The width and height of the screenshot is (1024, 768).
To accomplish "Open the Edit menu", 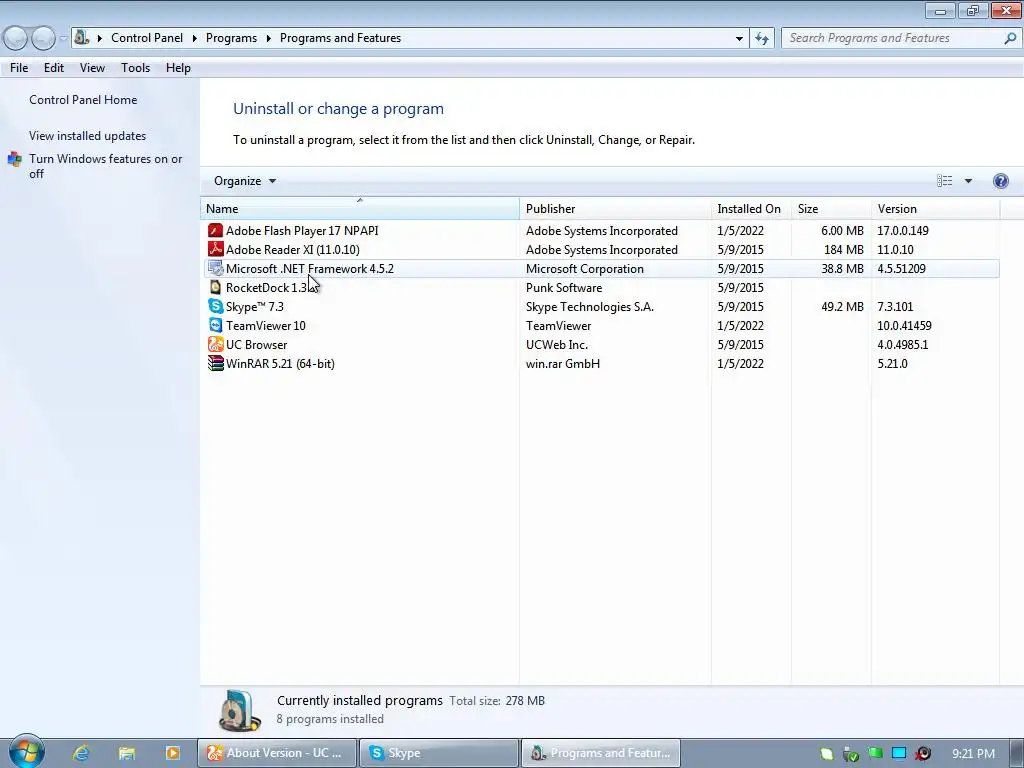I will coord(54,68).
